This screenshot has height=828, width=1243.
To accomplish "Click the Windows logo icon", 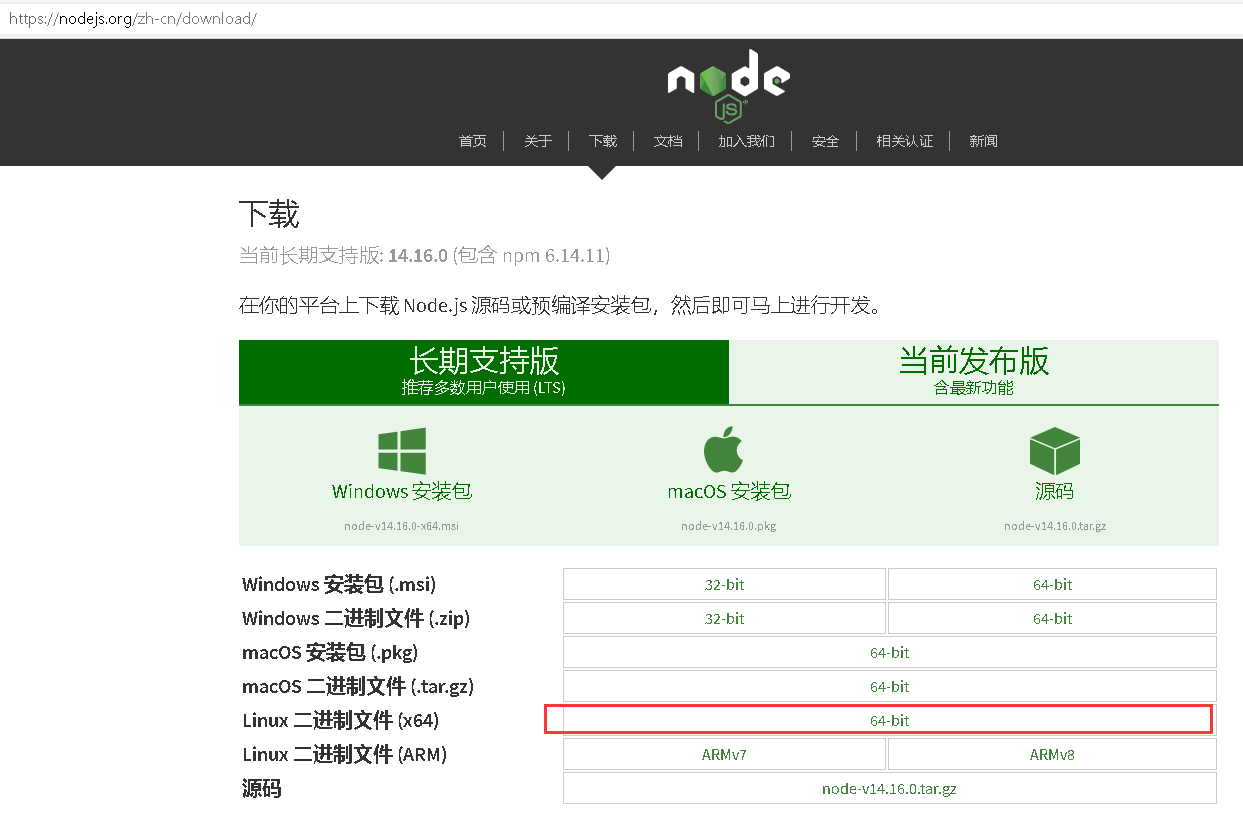I will pos(402,450).
